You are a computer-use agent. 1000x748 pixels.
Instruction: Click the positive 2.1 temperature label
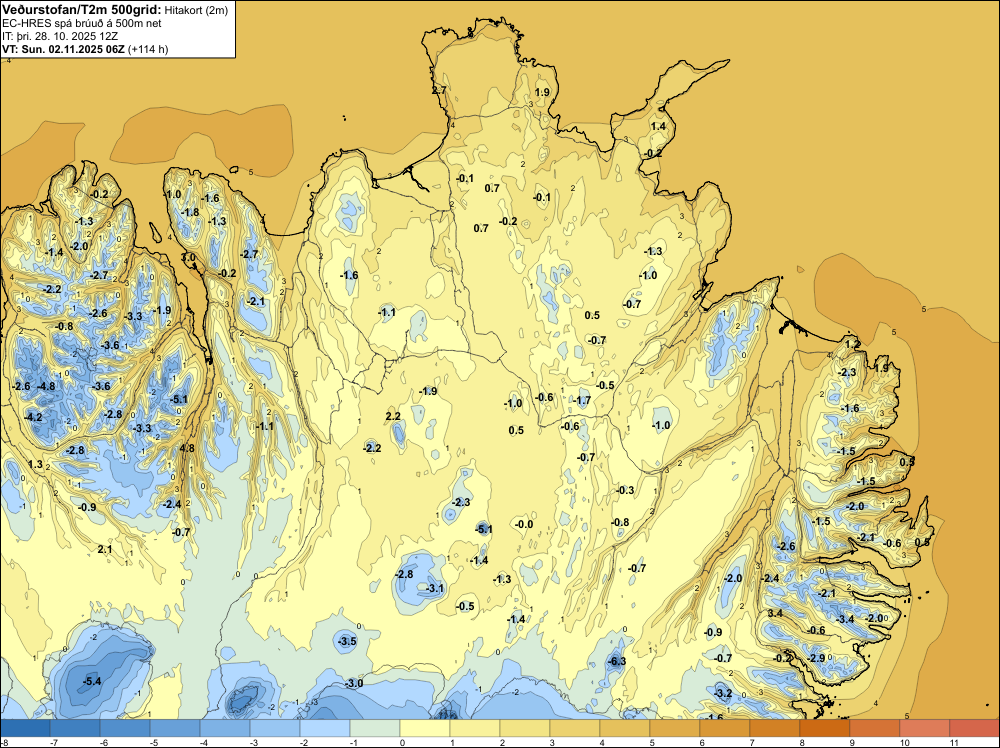point(105,549)
